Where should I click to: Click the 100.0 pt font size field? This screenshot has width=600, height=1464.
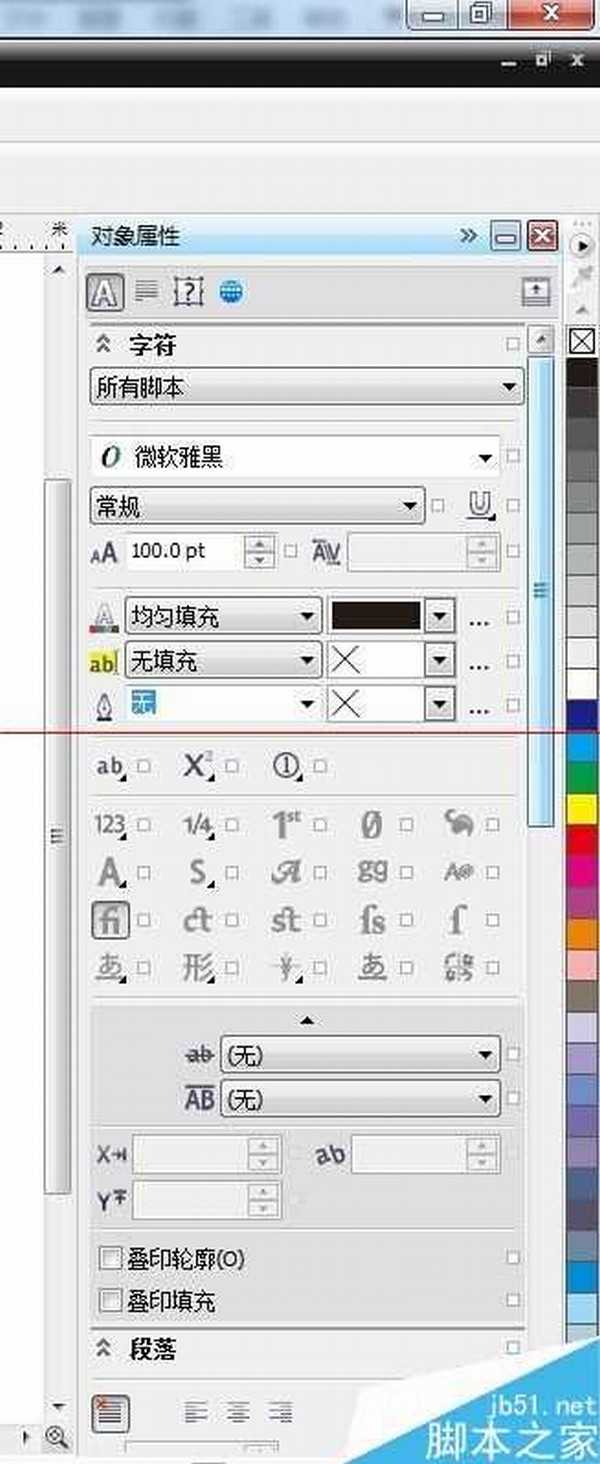190,551
